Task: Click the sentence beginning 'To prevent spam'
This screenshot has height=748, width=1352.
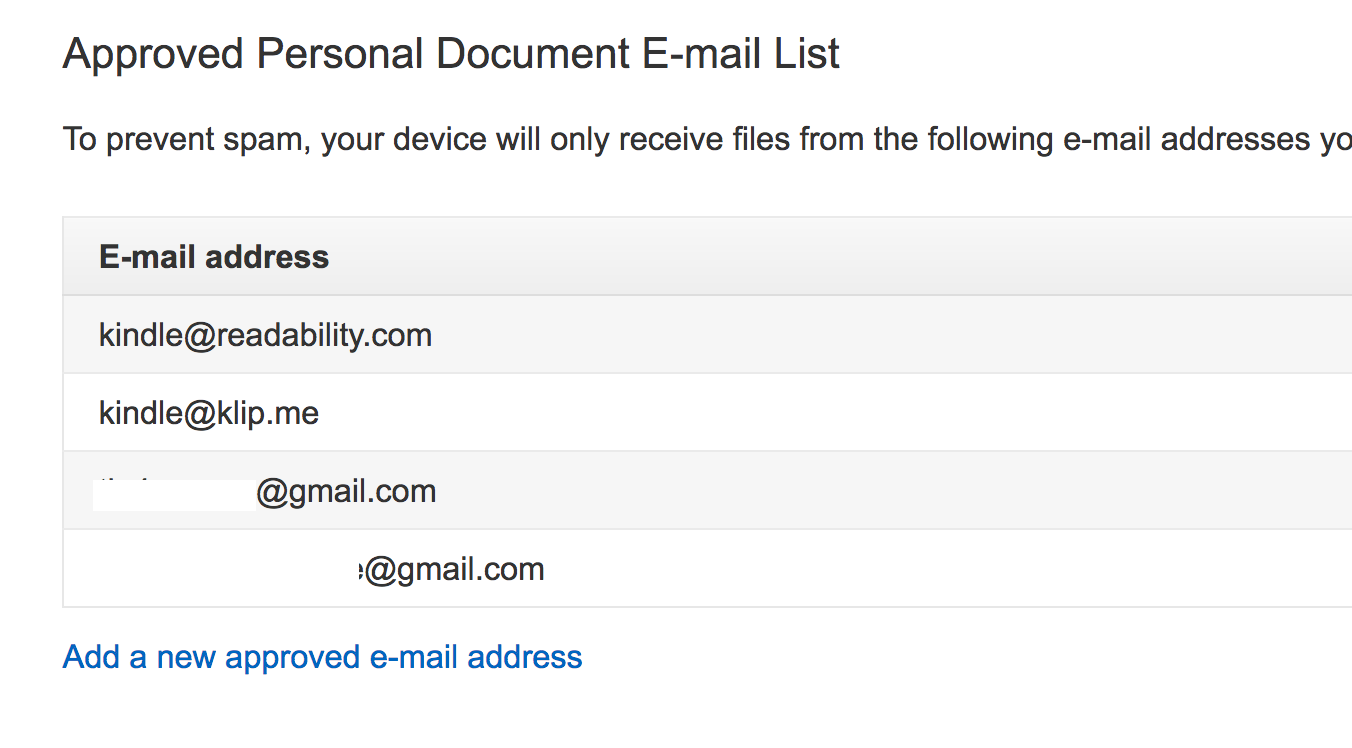Action: click(707, 139)
